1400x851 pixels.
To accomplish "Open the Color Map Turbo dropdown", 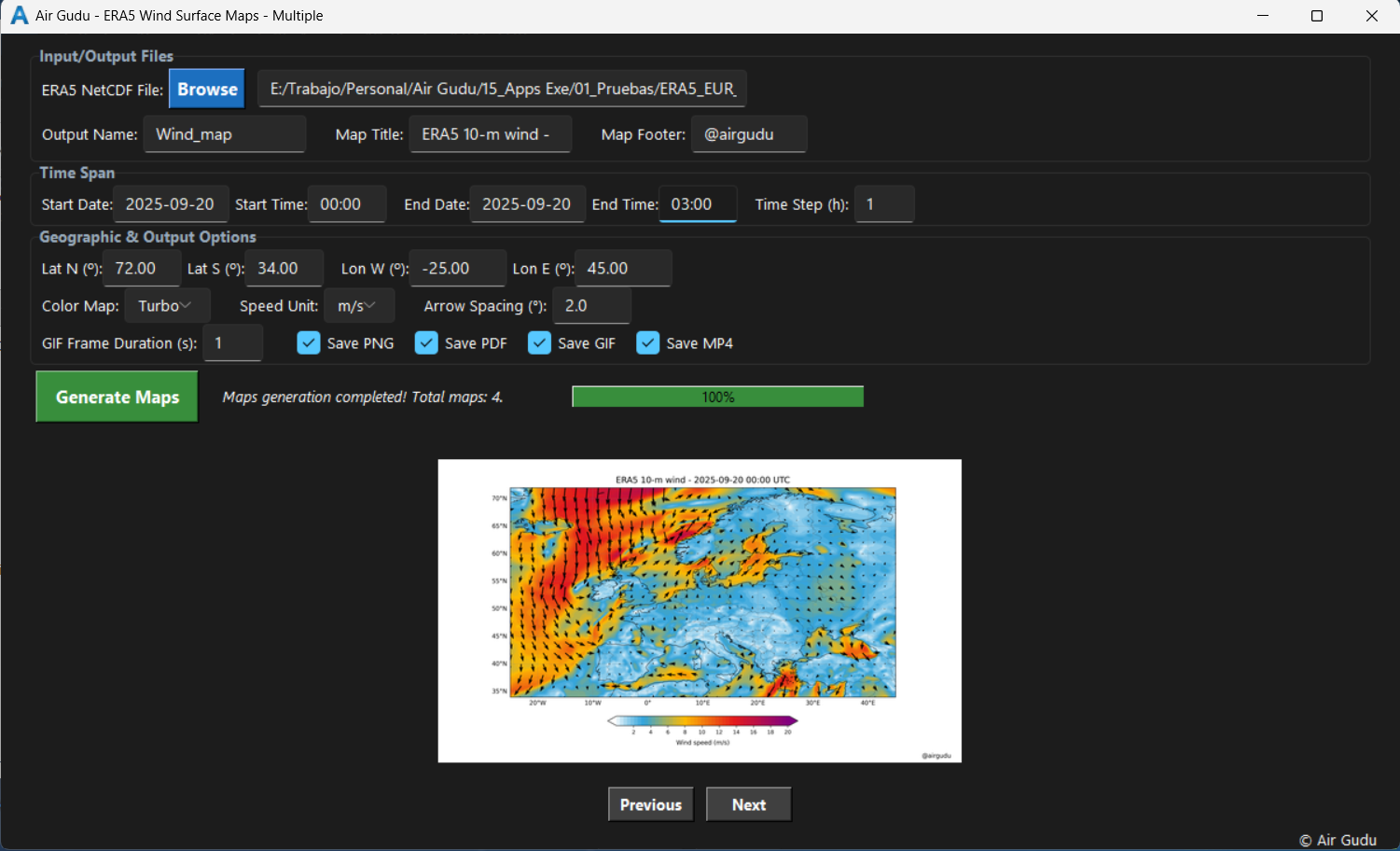I will (x=168, y=306).
